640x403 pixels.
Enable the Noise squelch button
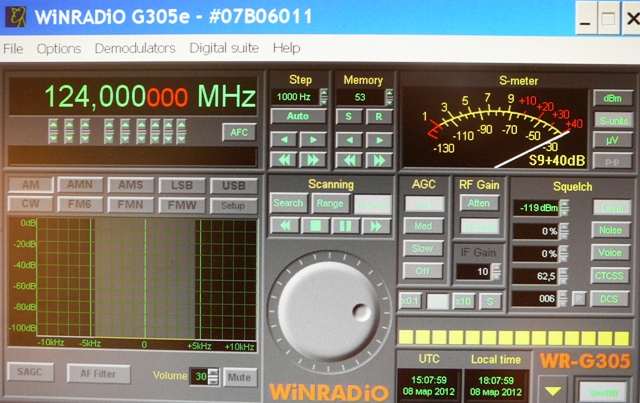click(611, 230)
